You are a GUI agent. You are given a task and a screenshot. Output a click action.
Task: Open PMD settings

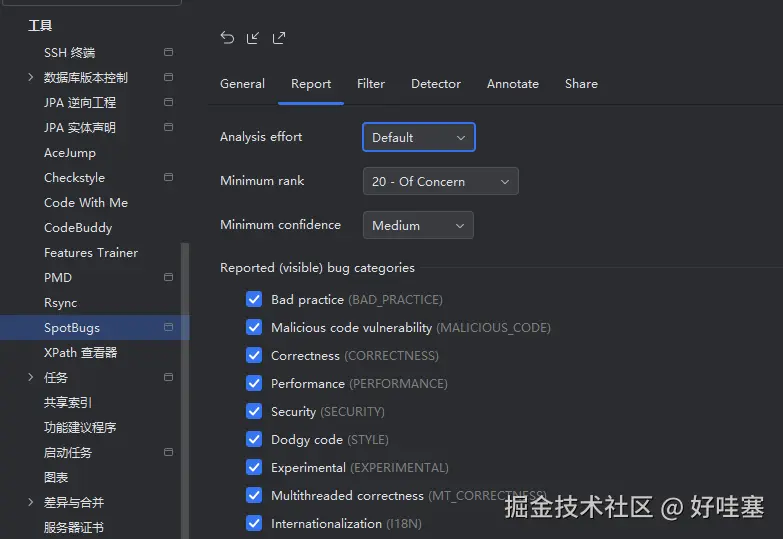tap(58, 277)
